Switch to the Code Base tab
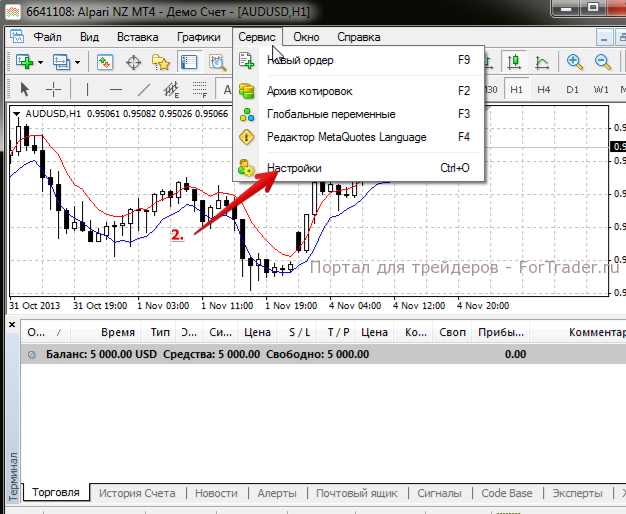Screen dimensions: 626x514 click(x=506, y=493)
